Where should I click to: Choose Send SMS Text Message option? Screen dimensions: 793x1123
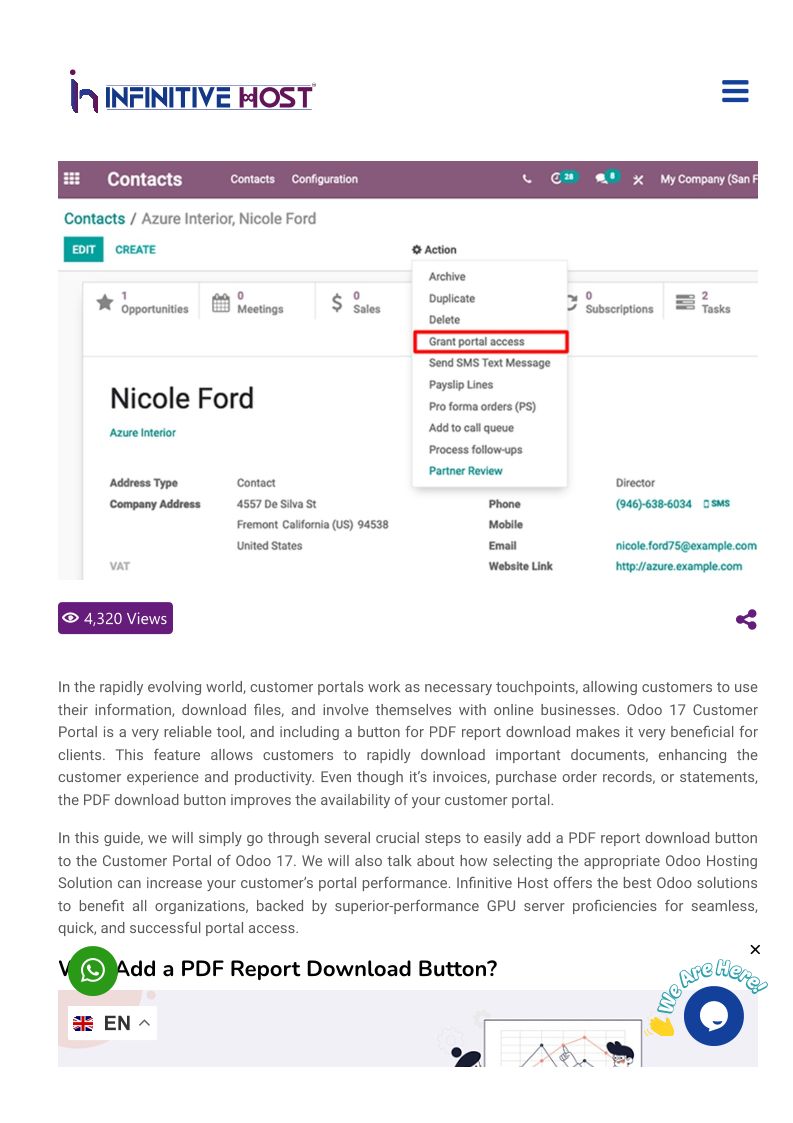(x=489, y=363)
